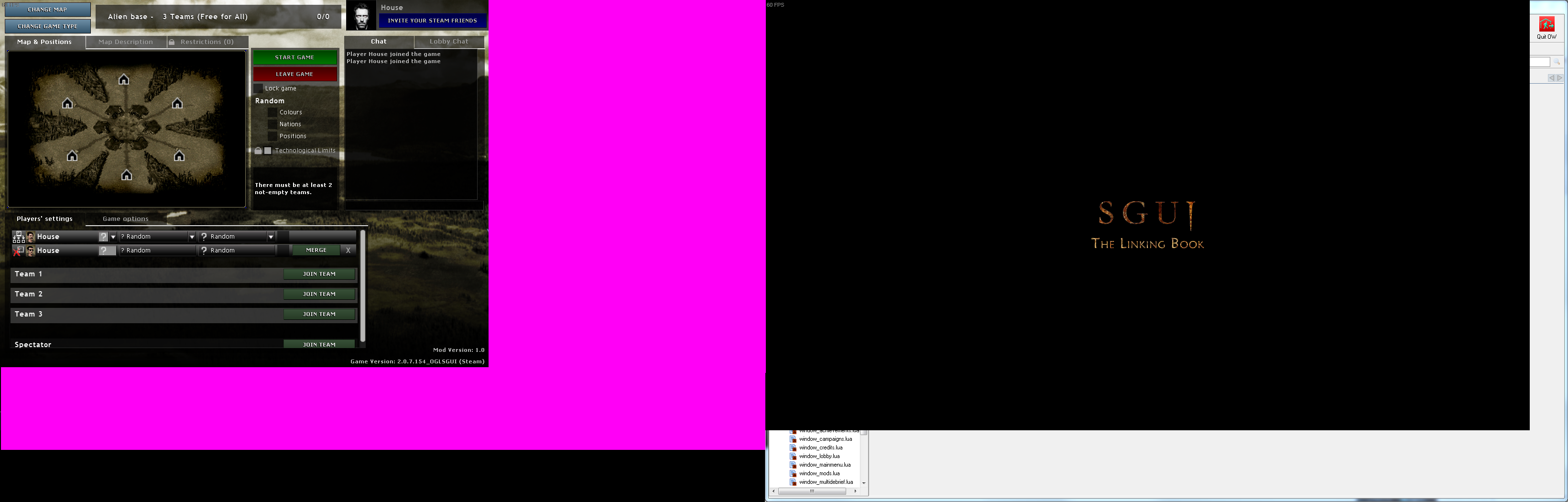Screen dimensions: 1568x502
Task: Click the left navigation arrow in the editor
Action: [x=1552, y=78]
